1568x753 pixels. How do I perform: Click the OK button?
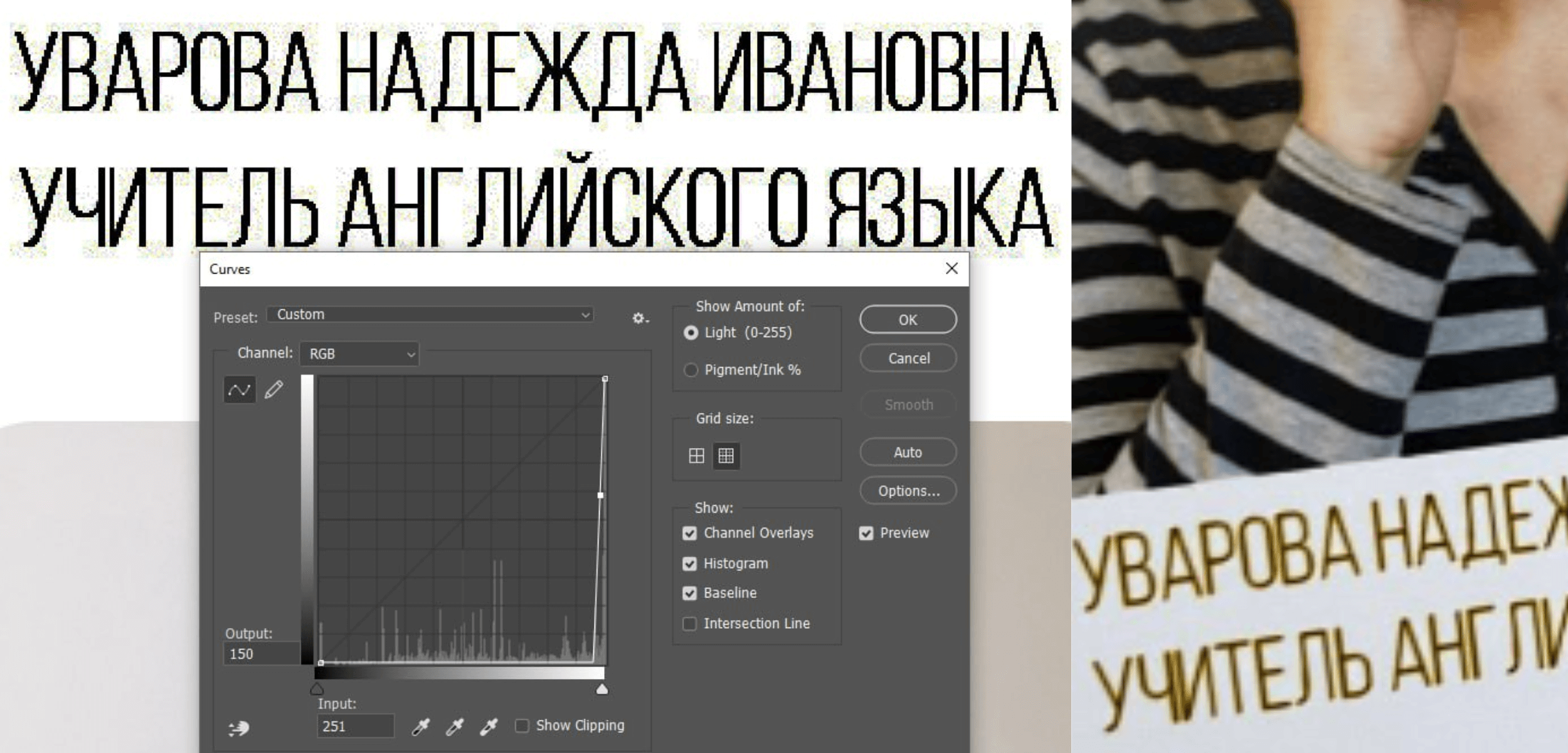[908, 320]
